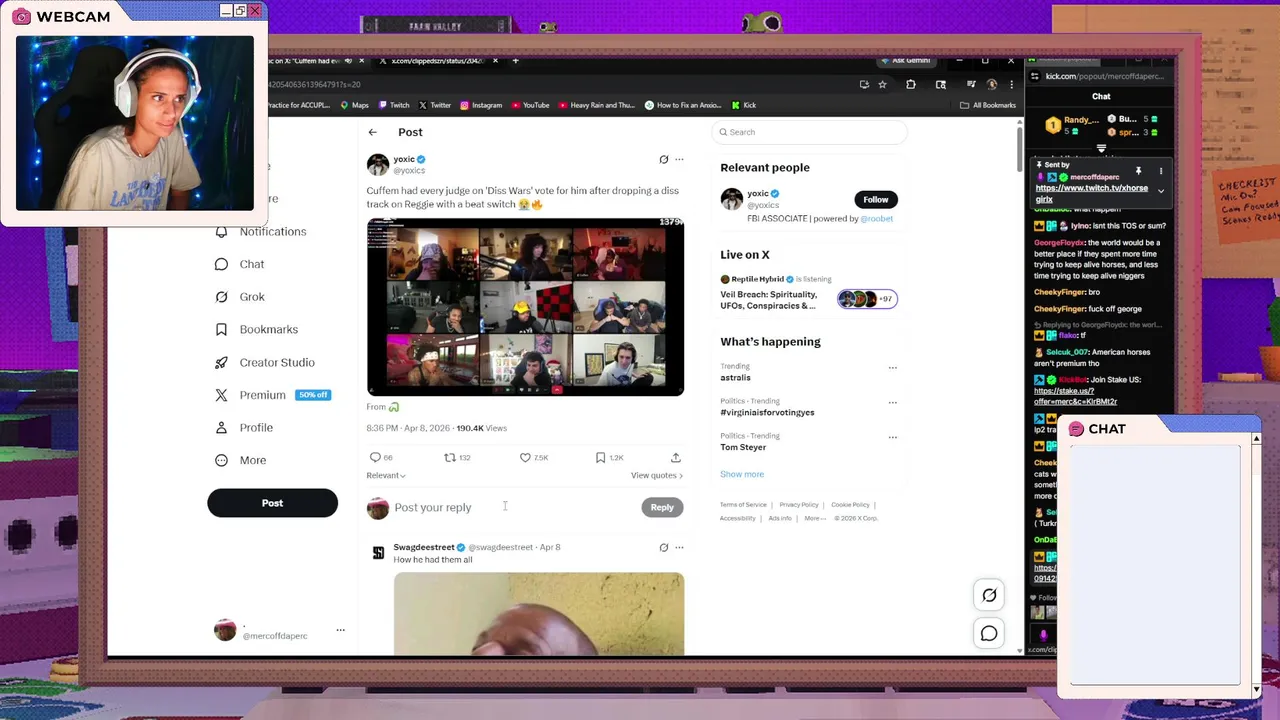Open floating Grok button on X
Screen dimensions: 1280x720
(989, 595)
